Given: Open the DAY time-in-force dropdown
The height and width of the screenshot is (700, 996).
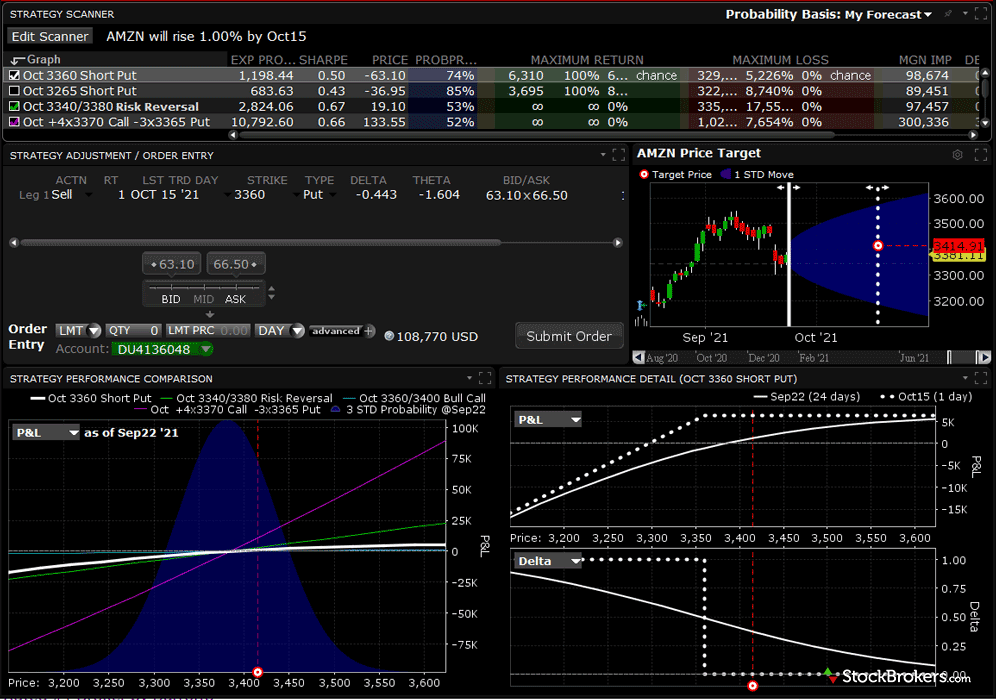Looking at the screenshot, I should pyautogui.click(x=279, y=330).
